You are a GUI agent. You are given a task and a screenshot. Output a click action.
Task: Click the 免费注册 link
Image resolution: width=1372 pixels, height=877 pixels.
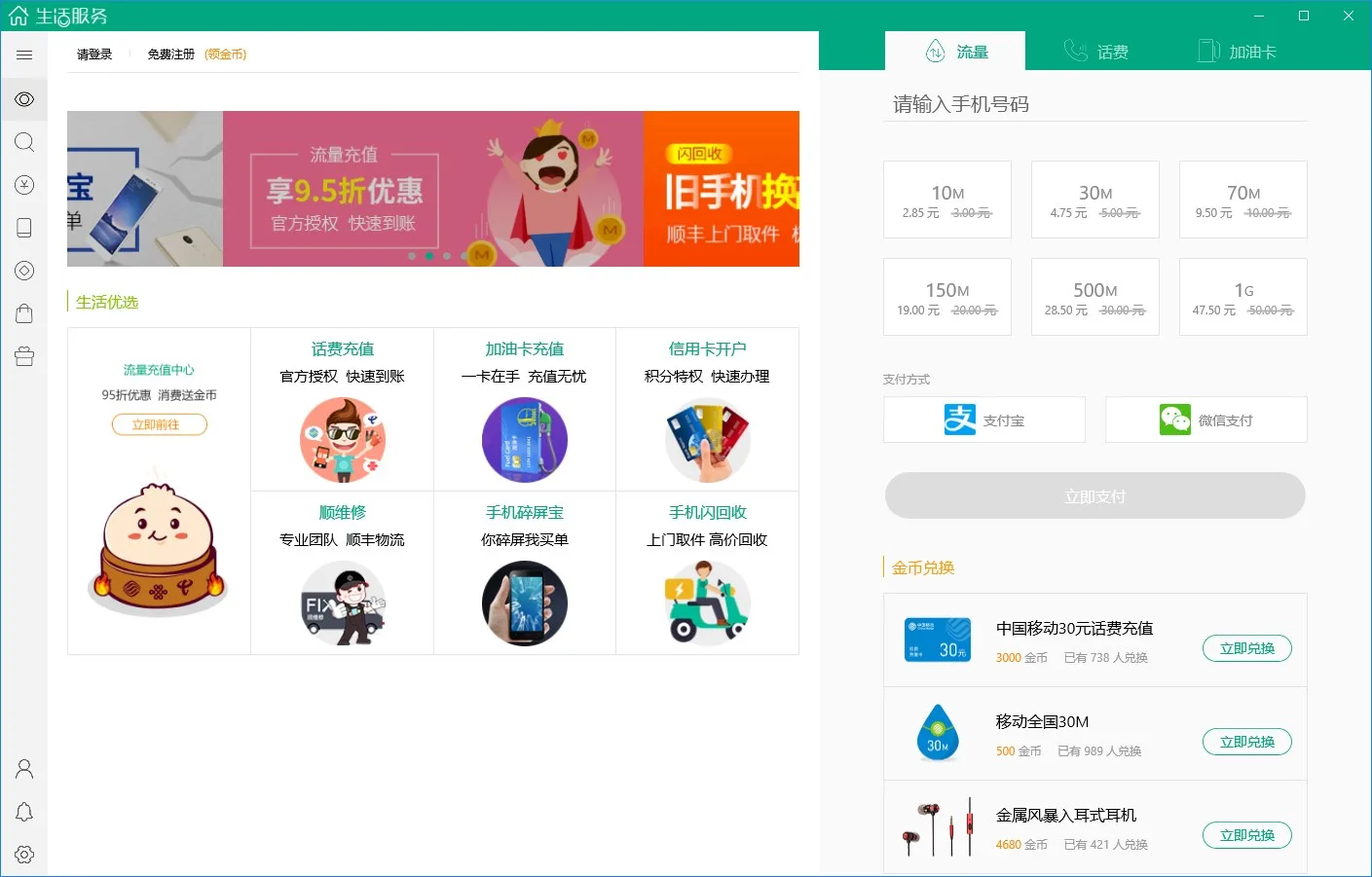[171, 55]
